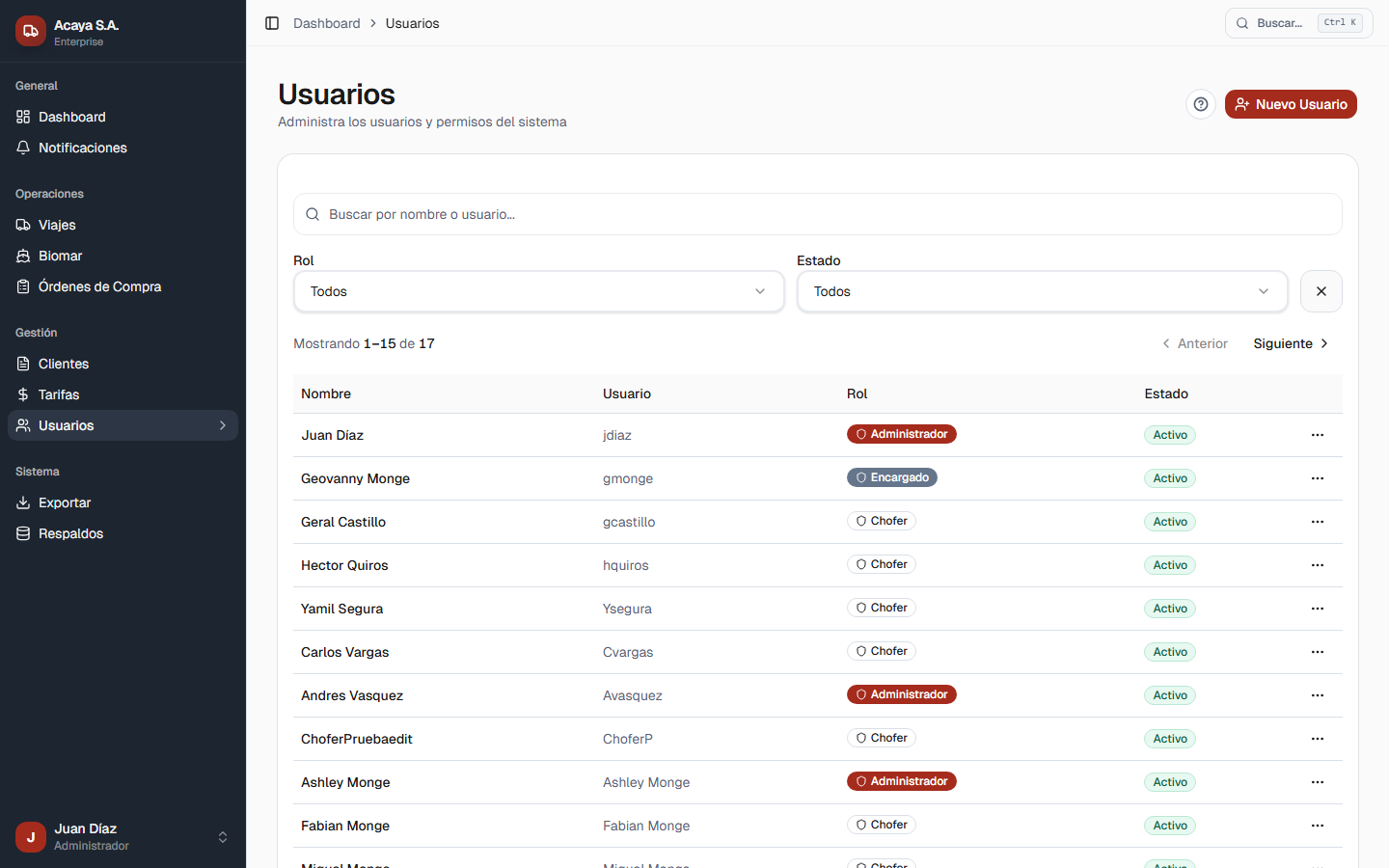Go to Órdenes de Compra section

[99, 286]
